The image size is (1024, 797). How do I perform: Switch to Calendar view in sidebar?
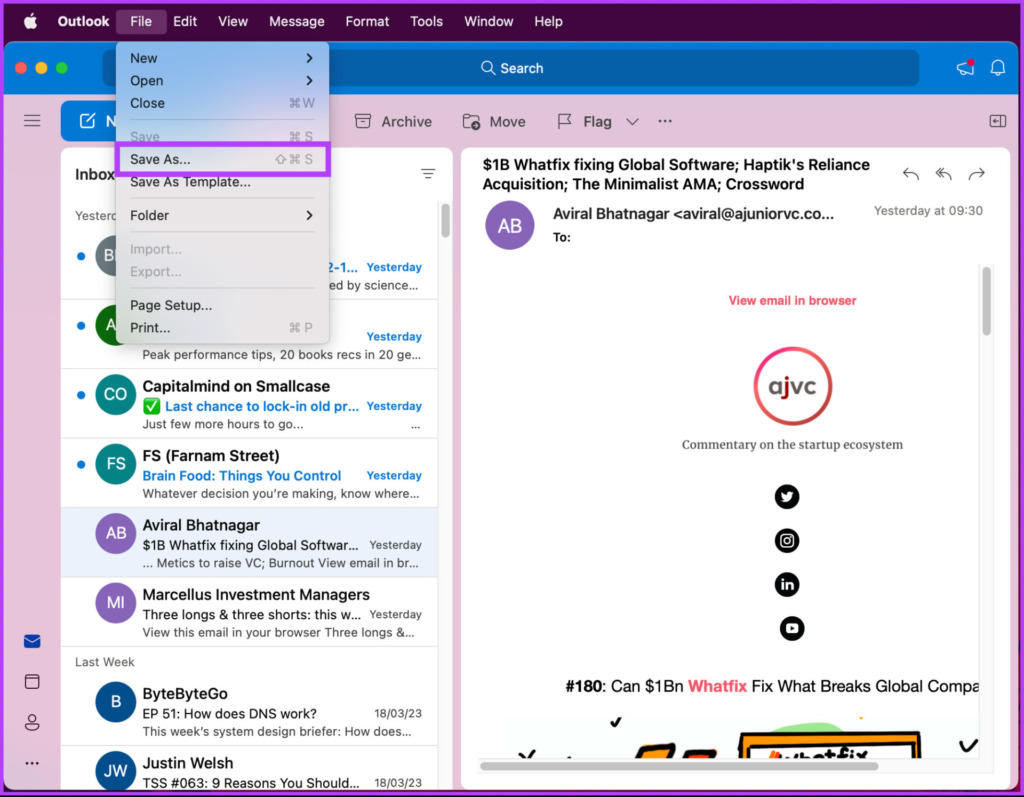32,681
